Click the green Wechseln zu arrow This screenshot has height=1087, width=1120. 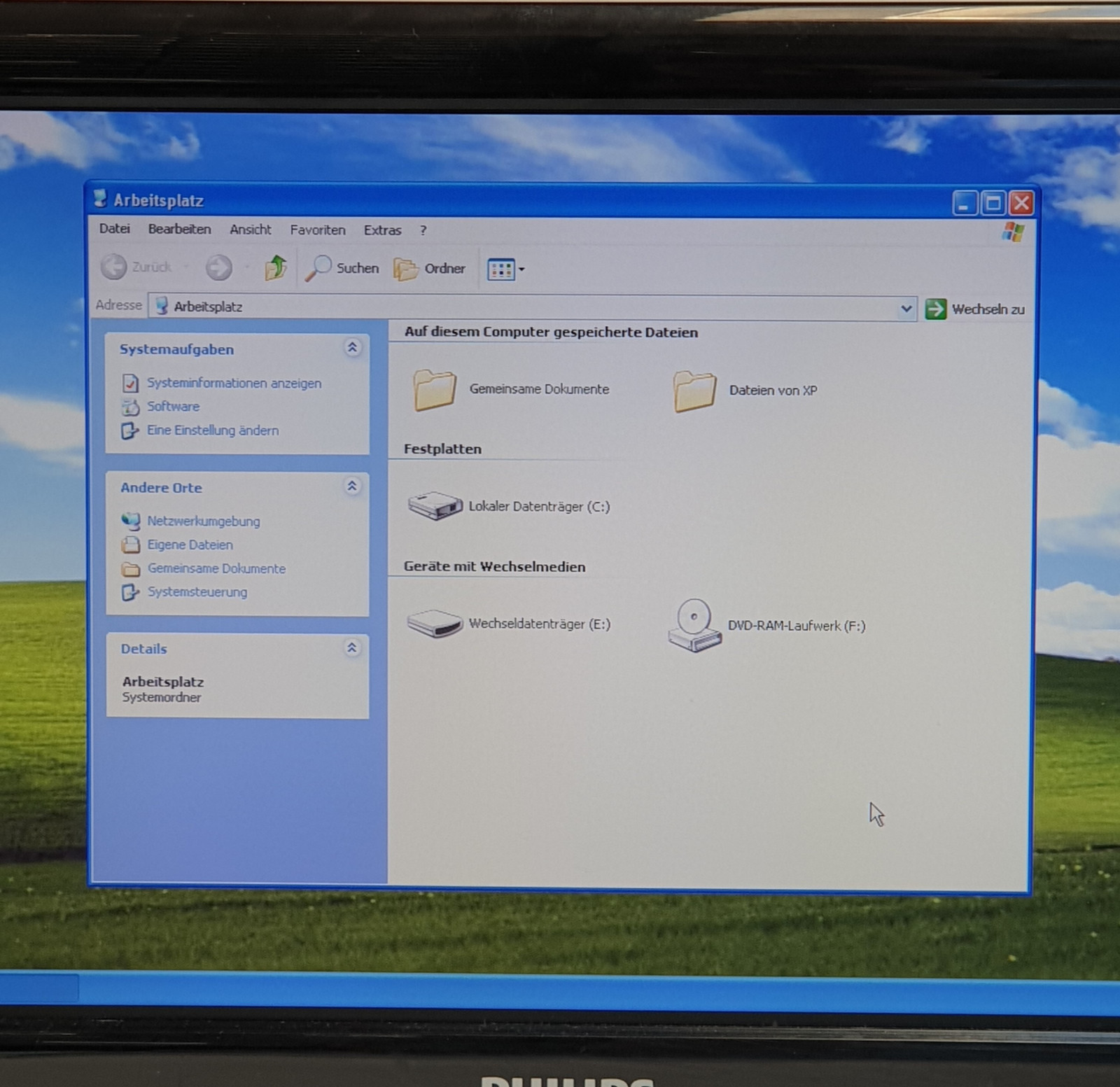point(935,309)
